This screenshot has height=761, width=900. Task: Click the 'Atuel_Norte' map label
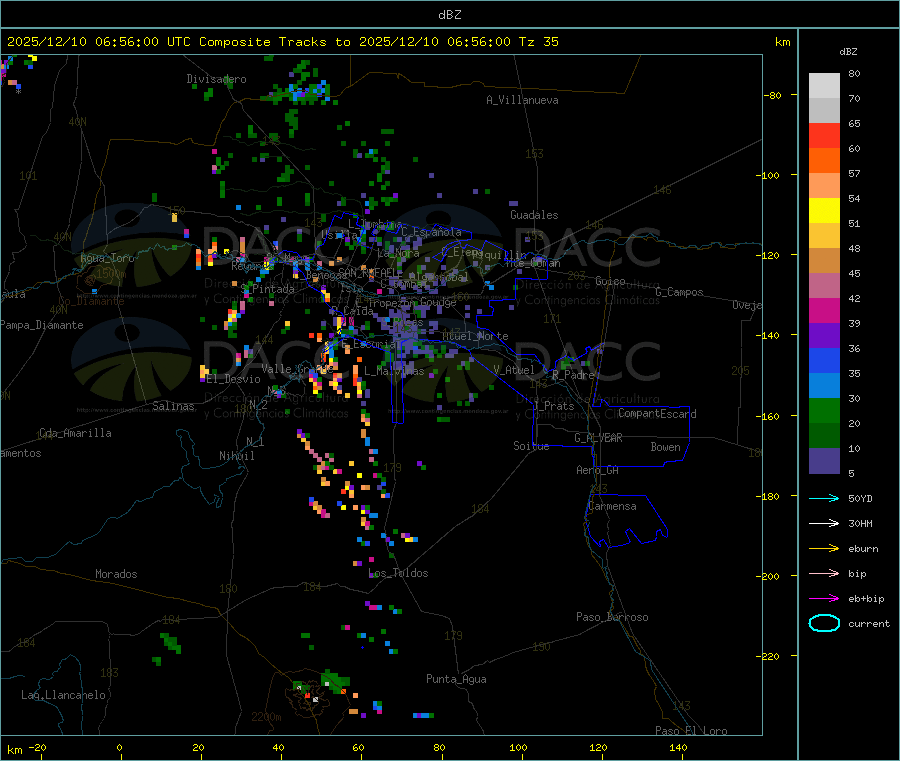475,336
